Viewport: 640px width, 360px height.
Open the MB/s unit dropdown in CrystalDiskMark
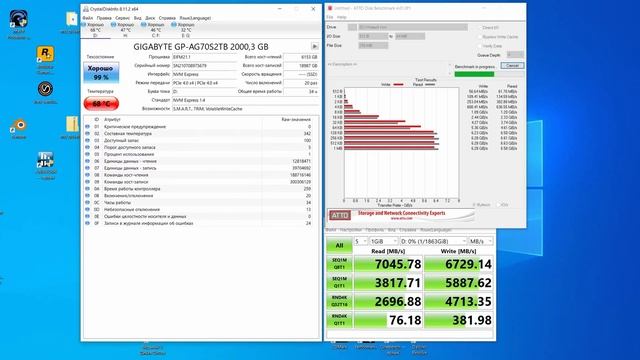point(480,241)
